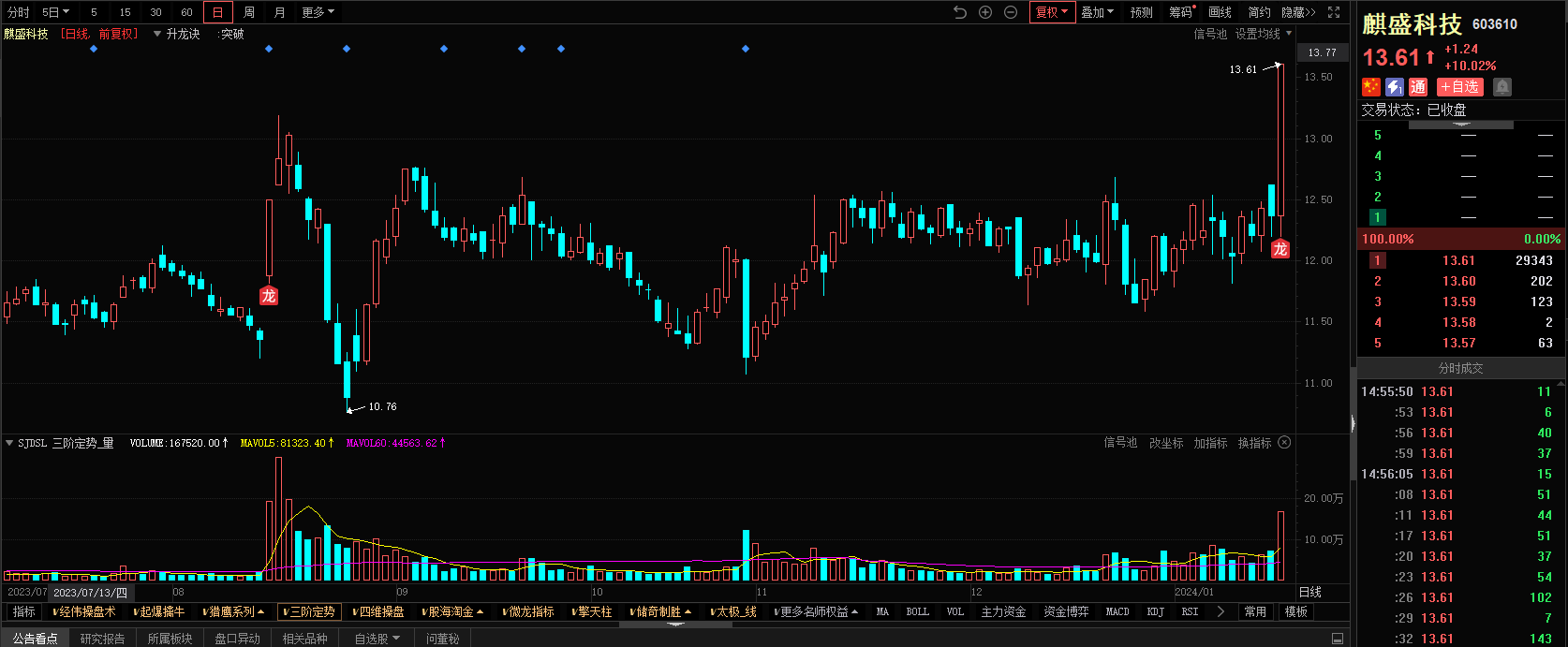Select monthly 月 K-line period

(279, 12)
